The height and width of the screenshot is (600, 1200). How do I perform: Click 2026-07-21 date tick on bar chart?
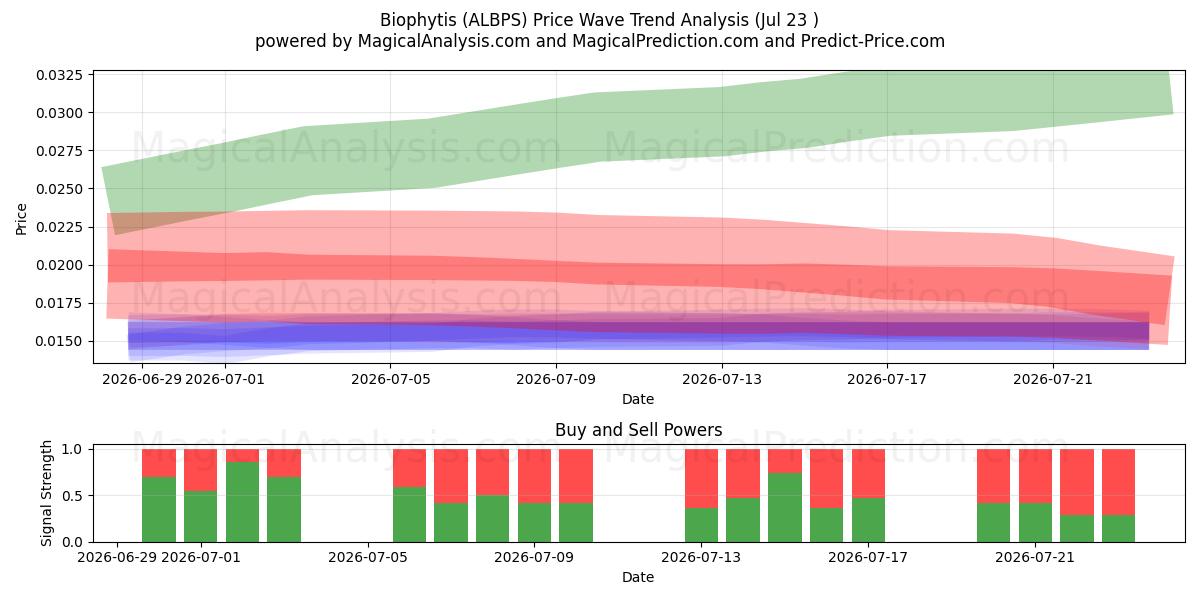pos(1035,557)
